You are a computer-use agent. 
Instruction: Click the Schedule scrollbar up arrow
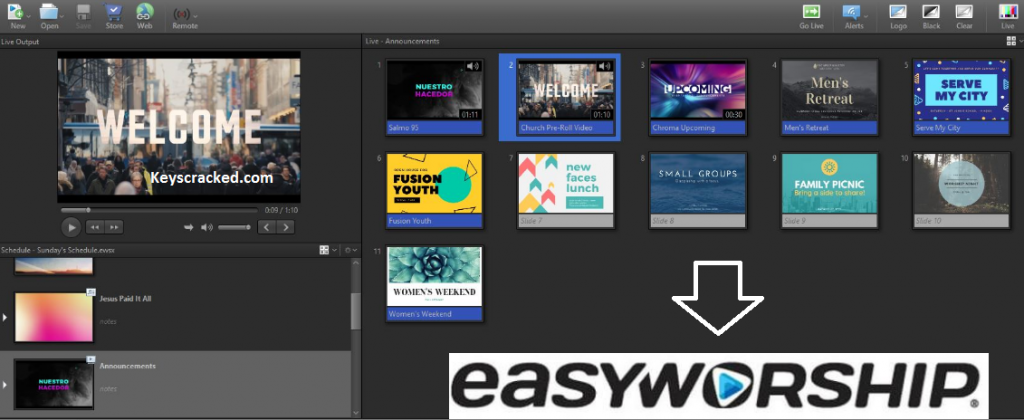356,263
